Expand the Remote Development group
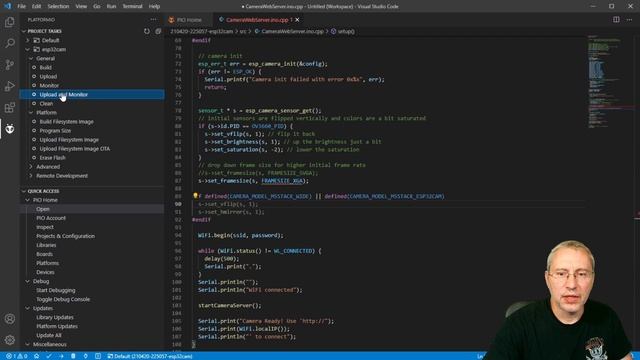Viewport: 640px width, 360px height. (x=31, y=176)
